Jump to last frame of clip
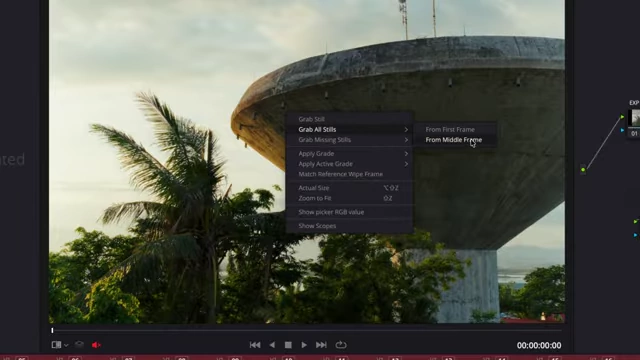This screenshot has width=640, height=360. 321,345
